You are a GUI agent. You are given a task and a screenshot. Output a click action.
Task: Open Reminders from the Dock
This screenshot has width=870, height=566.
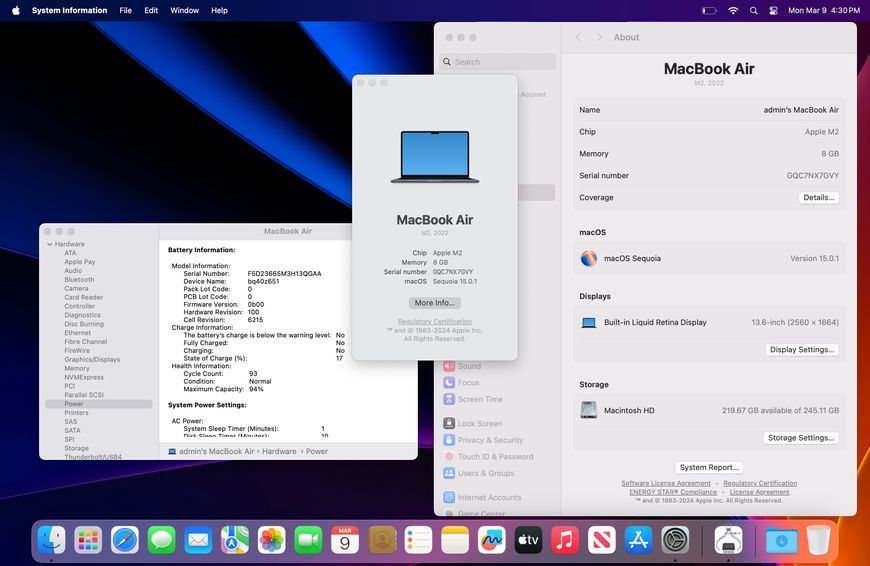pos(418,539)
